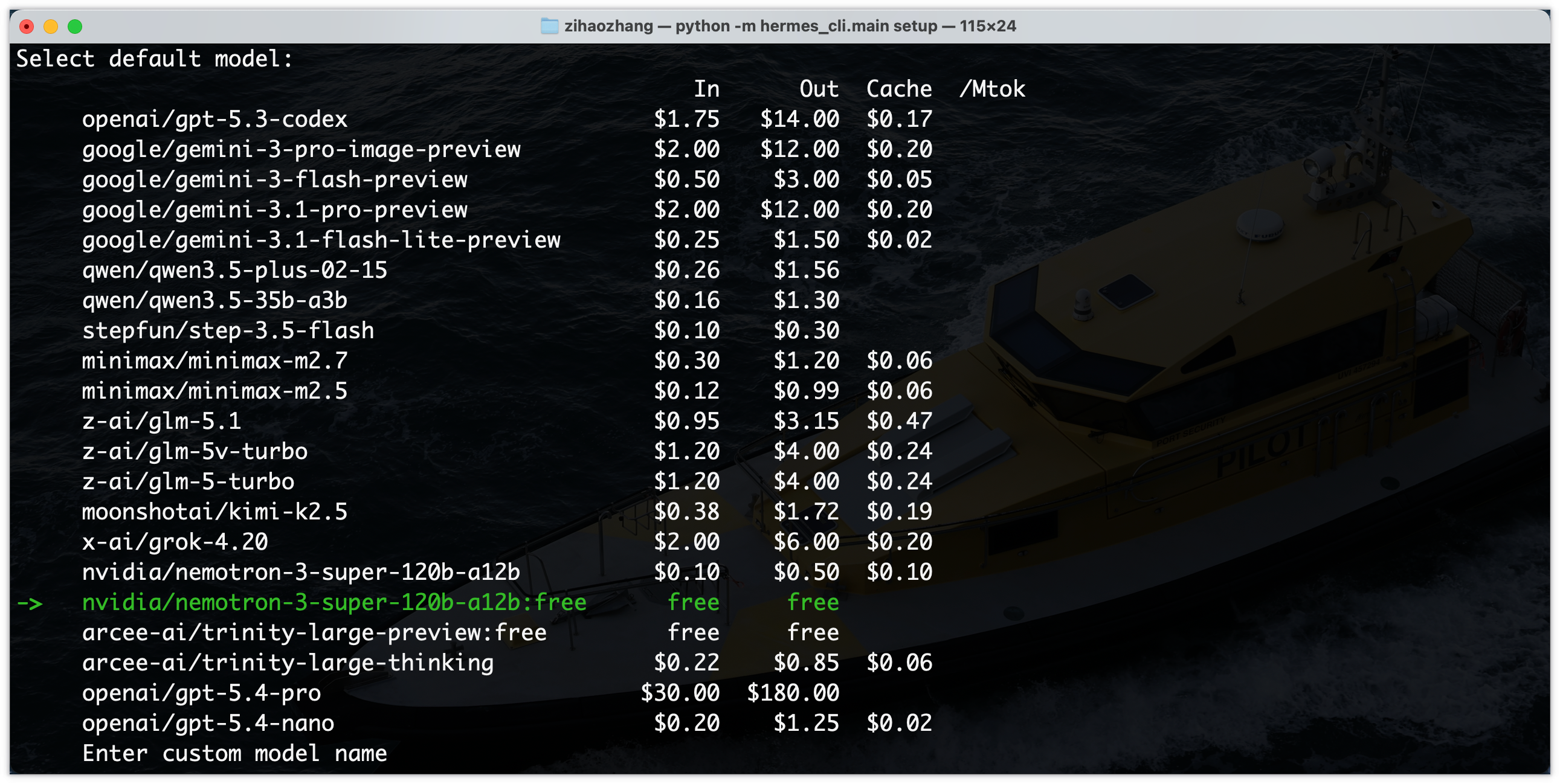The width and height of the screenshot is (1560, 784).
Task: Click the window title text in title bar
Action: coord(790,26)
